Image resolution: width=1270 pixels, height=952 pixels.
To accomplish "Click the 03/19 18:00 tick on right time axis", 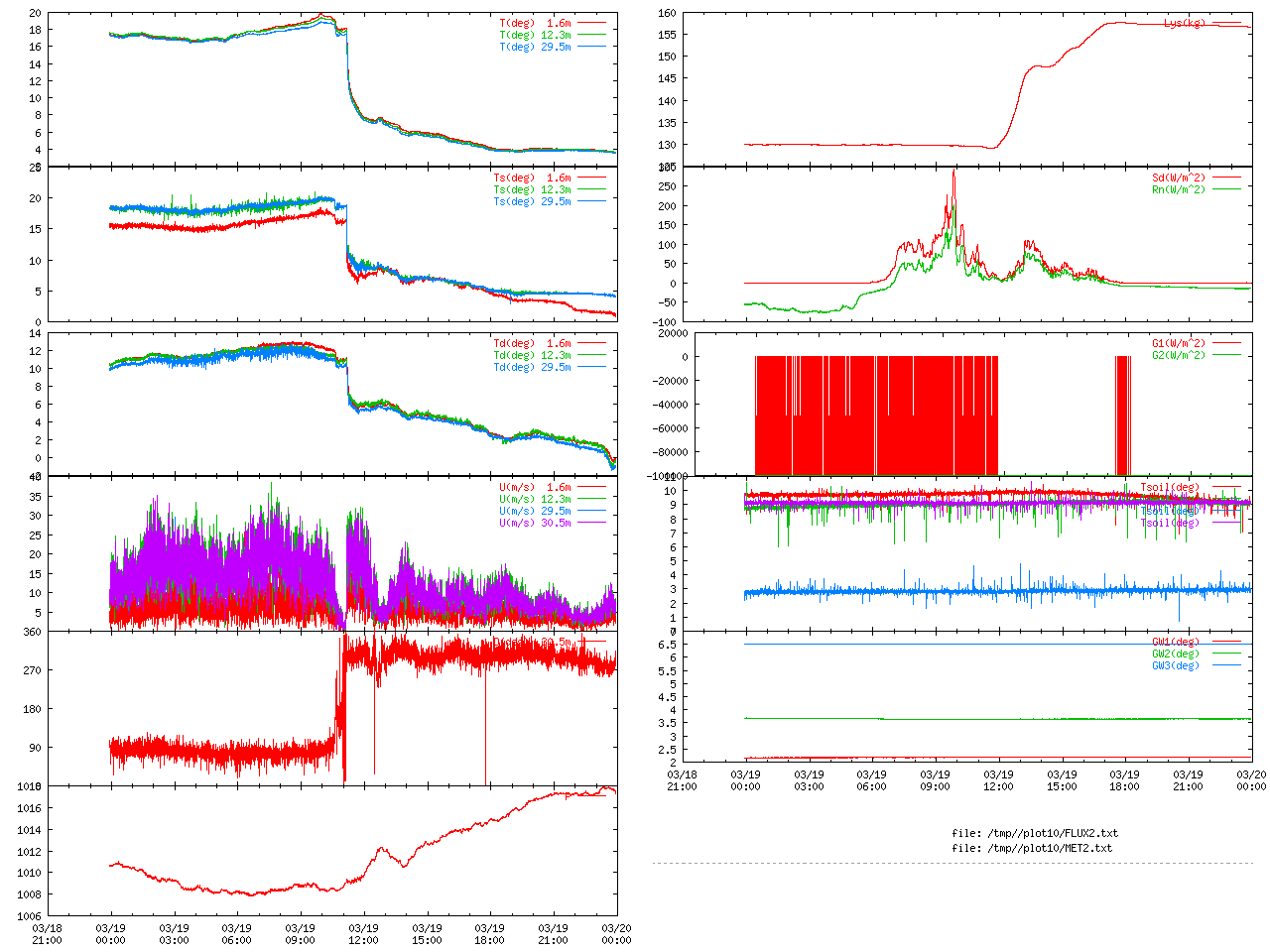I will 1124,780.
